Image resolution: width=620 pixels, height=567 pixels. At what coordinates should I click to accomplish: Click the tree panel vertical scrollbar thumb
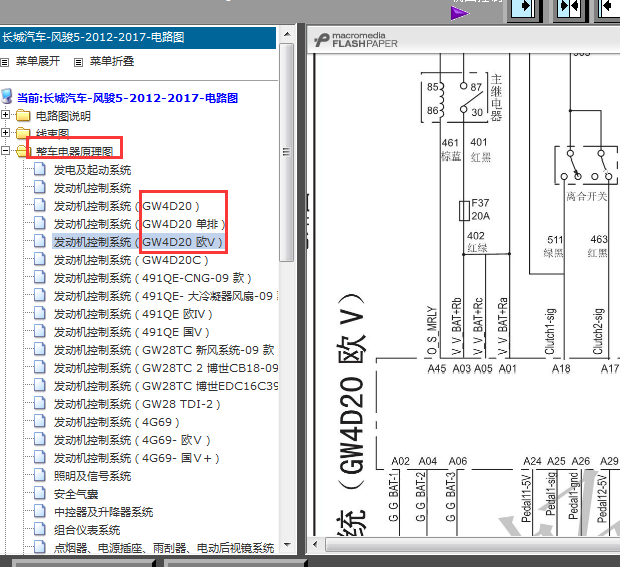[x=287, y=152]
